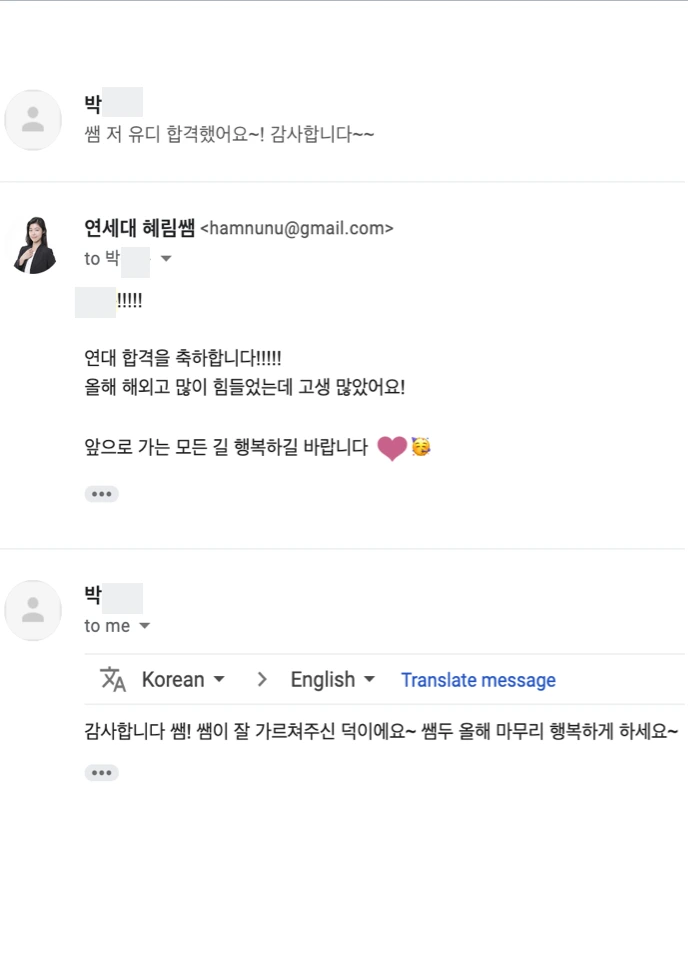Show trimmed content in 혜림쌤's message
The image size is (688, 964).
tap(101, 494)
